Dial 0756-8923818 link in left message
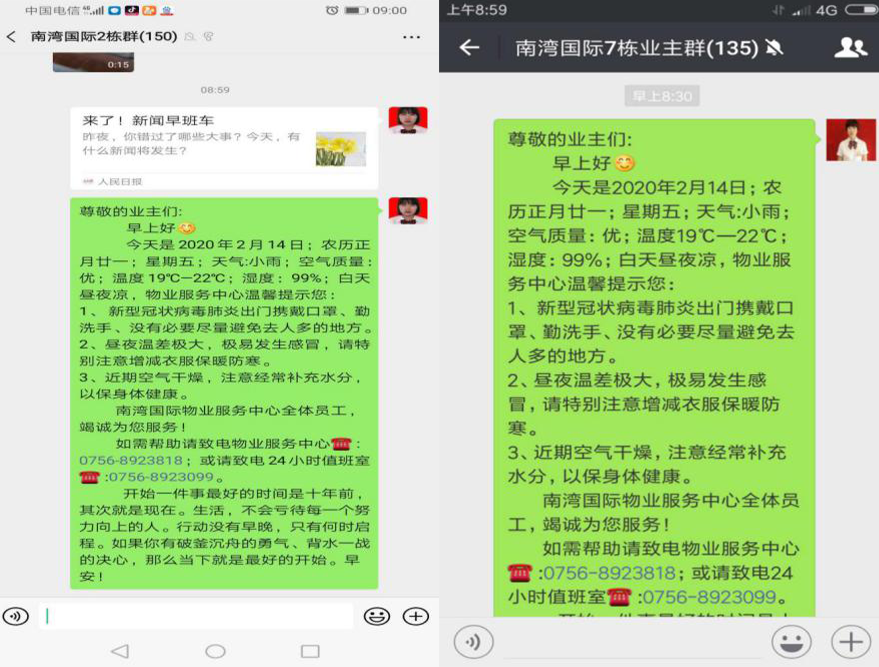 point(131,461)
